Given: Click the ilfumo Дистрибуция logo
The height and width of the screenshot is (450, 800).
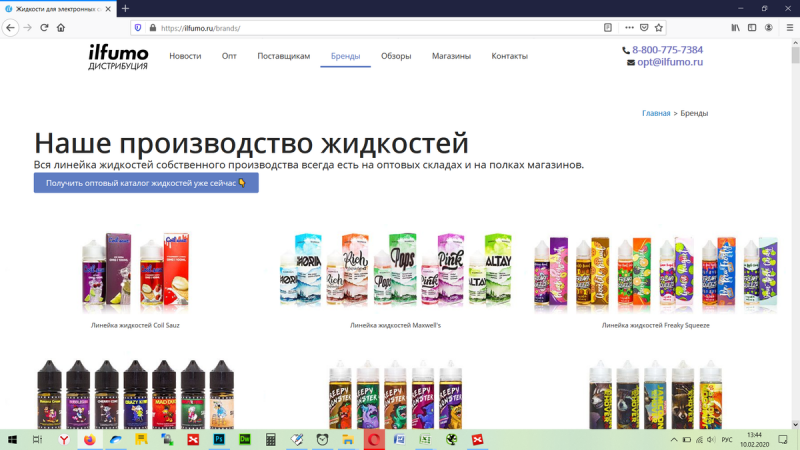Looking at the screenshot, I should (x=118, y=57).
